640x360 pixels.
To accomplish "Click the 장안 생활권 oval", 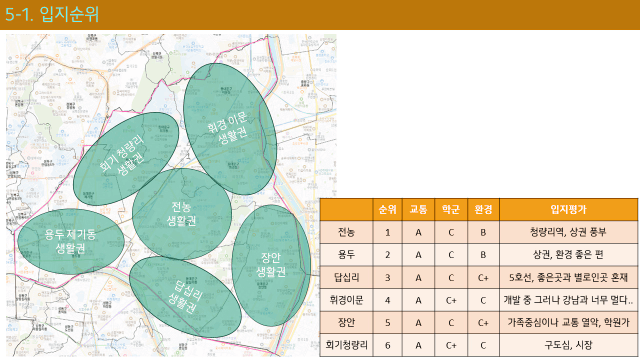I will 271,265.
